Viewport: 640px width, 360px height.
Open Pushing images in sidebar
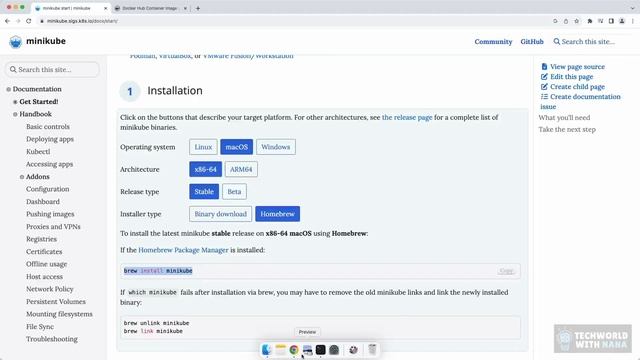(50, 214)
